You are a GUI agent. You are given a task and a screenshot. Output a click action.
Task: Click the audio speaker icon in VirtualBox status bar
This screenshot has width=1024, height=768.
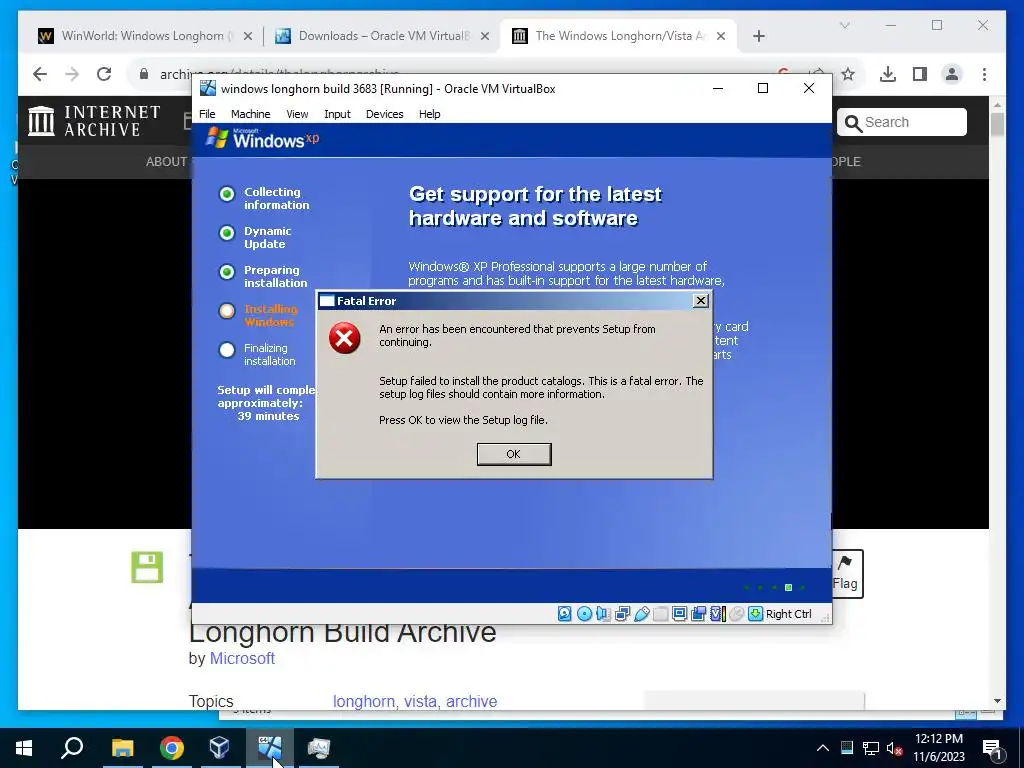pos(603,614)
